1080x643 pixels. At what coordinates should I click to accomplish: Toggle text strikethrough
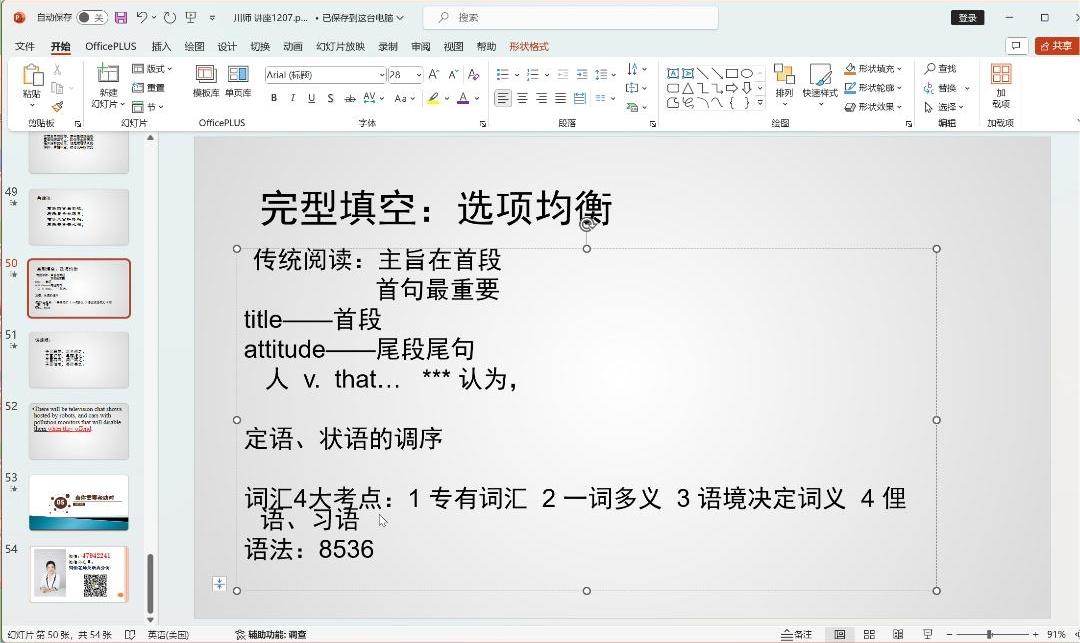pos(349,98)
